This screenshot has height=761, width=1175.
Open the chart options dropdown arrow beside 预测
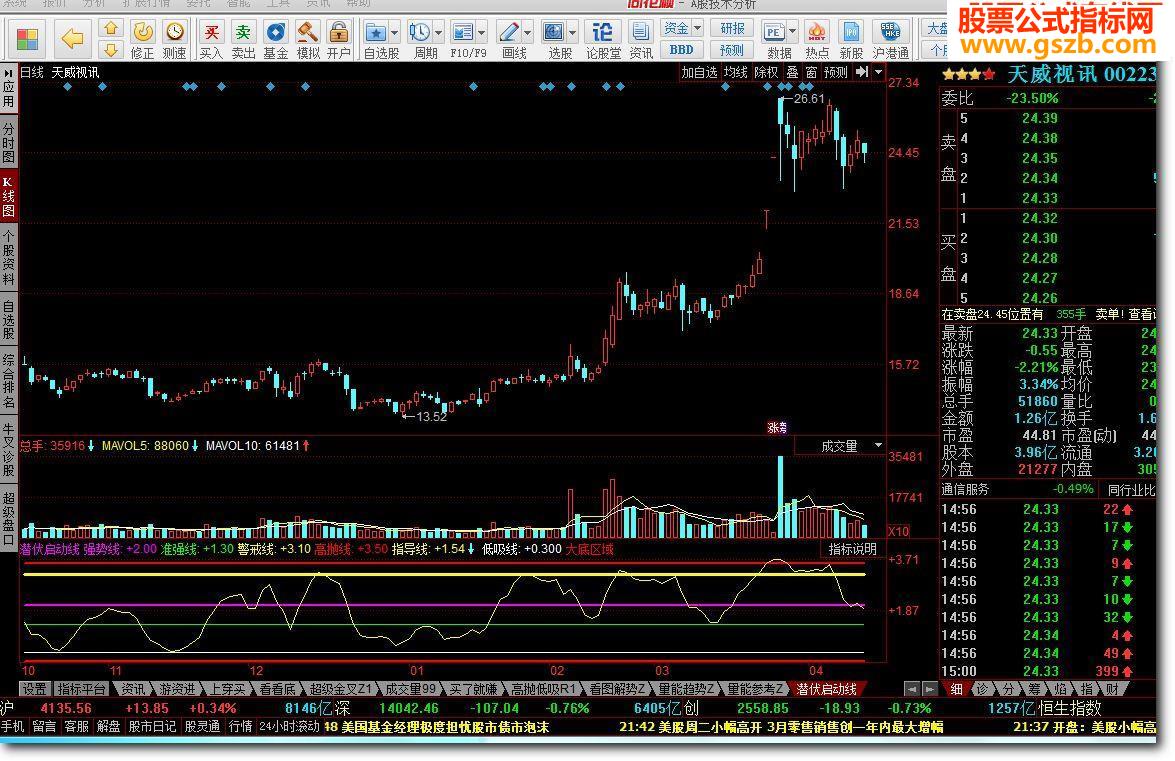pos(878,72)
